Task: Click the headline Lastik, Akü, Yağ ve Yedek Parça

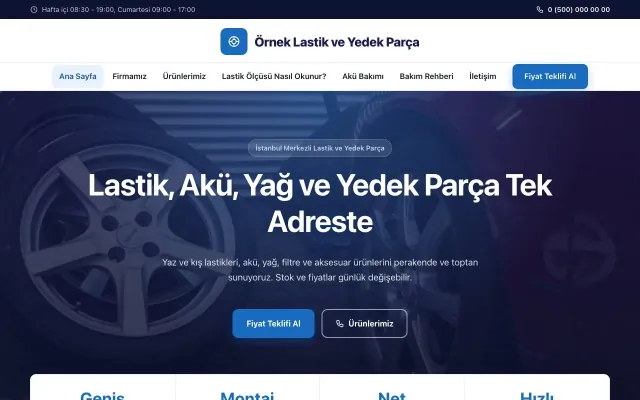Action: [x=320, y=203]
